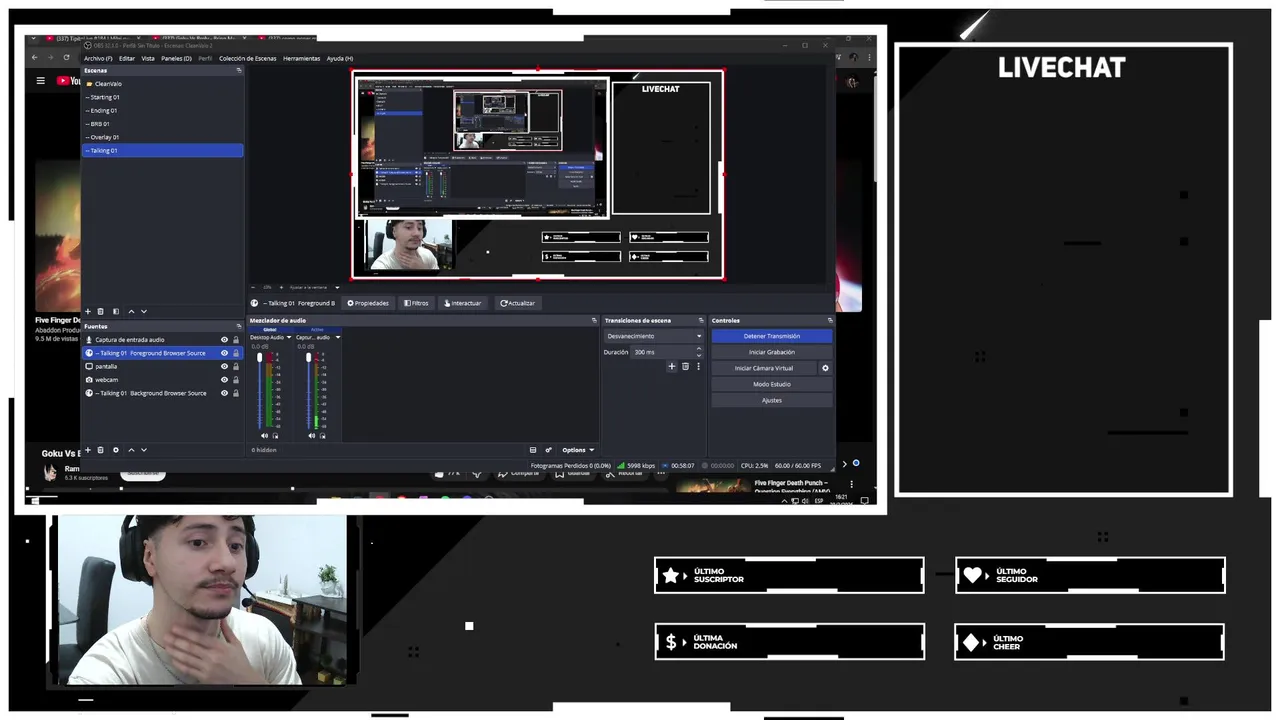Open Paneles menu
Screen dimensions: 1280x720
click(176, 58)
